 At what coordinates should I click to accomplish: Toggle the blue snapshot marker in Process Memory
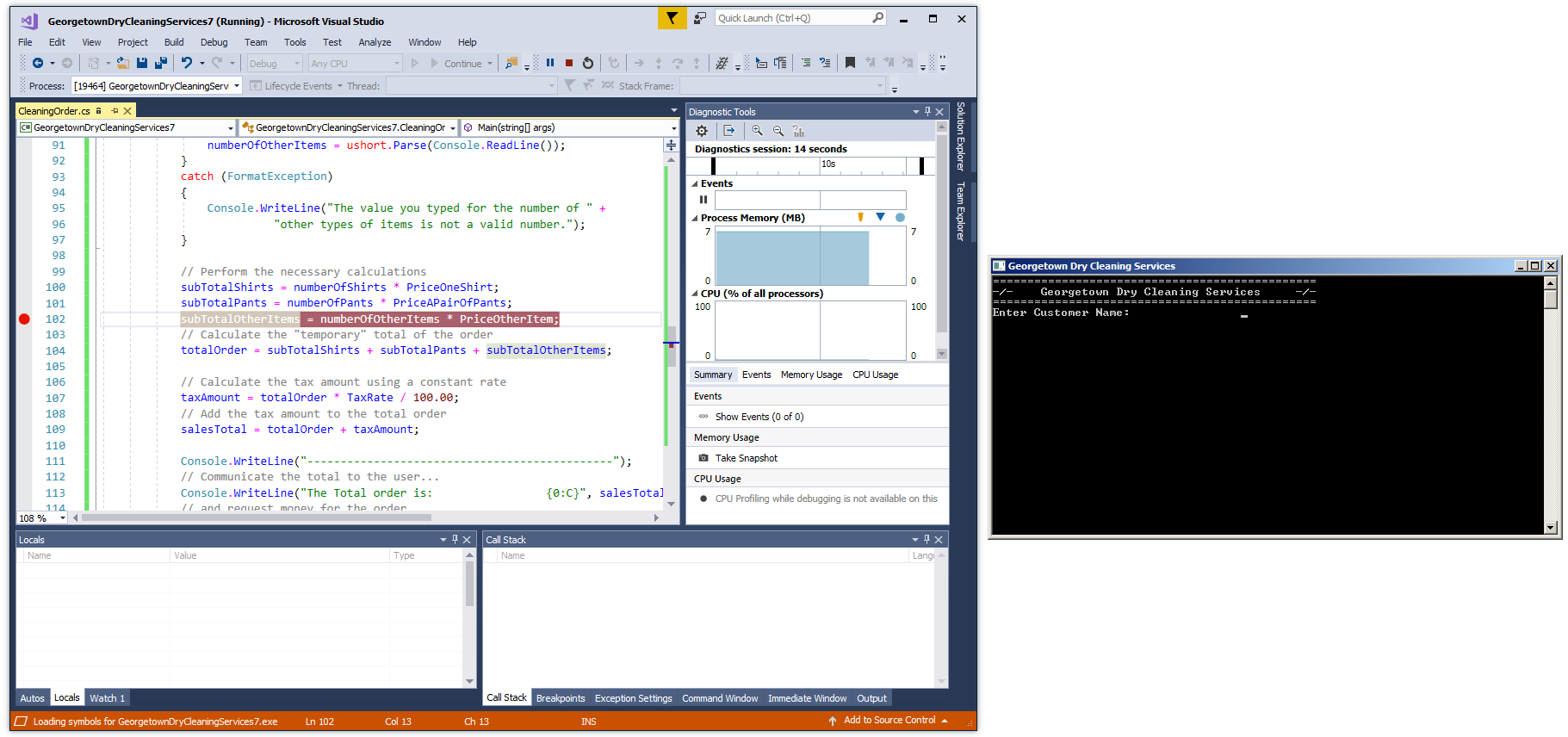[x=880, y=217]
